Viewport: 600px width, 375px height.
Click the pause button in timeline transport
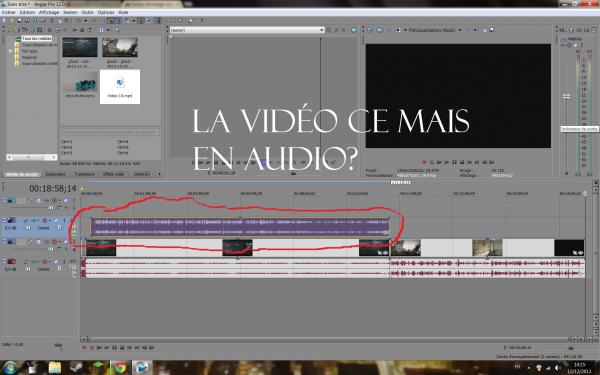115,348
